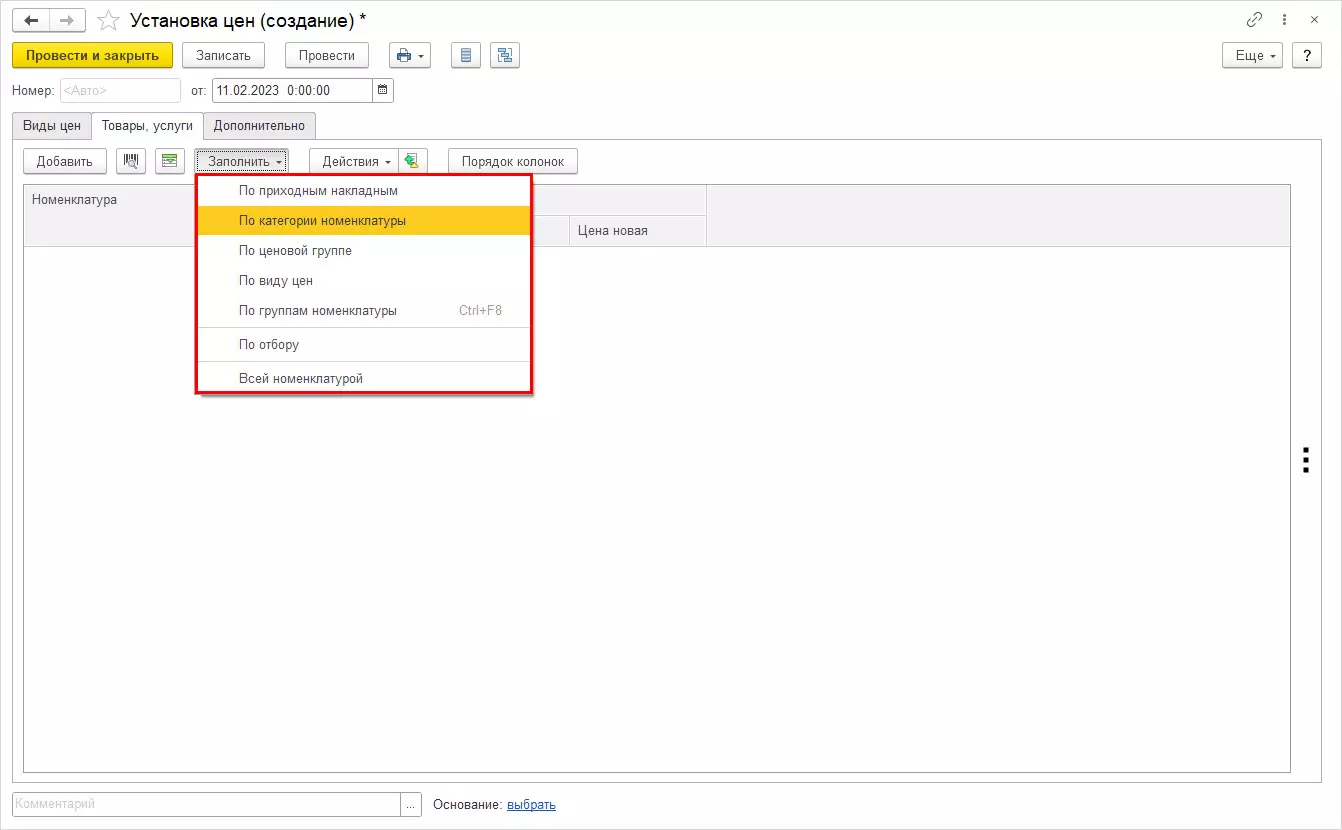Click the Номенклатура column header
1342x830 pixels.
(x=110, y=215)
